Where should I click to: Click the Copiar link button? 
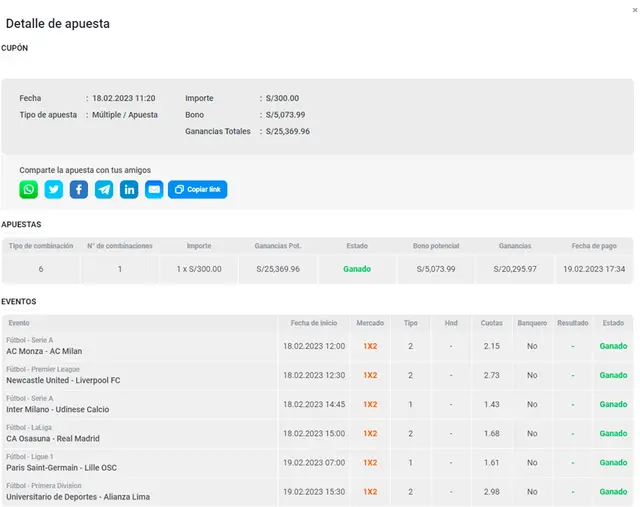coord(198,189)
